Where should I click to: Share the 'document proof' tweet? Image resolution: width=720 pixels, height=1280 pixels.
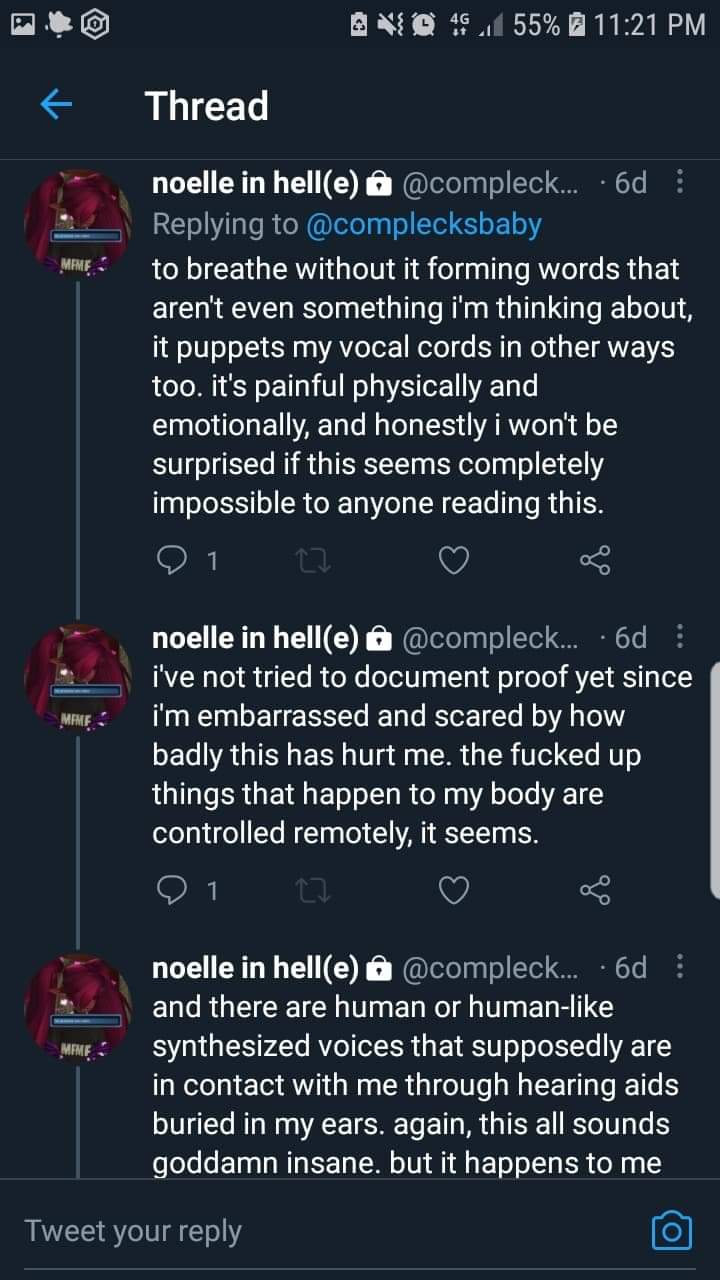click(595, 889)
